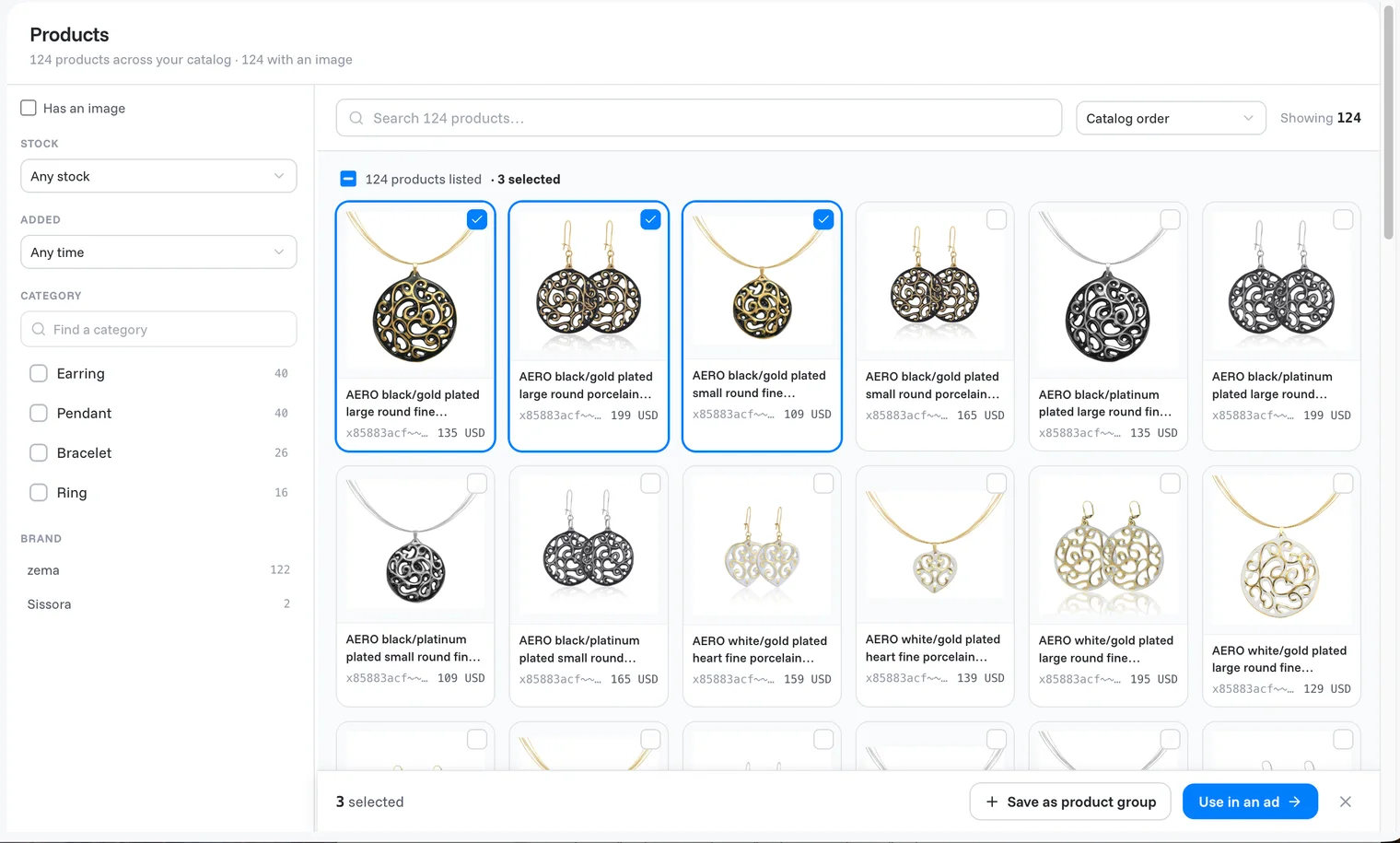Image resolution: width=1400 pixels, height=843 pixels.
Task: Check the Ring category checkbox
Action: tap(39, 492)
